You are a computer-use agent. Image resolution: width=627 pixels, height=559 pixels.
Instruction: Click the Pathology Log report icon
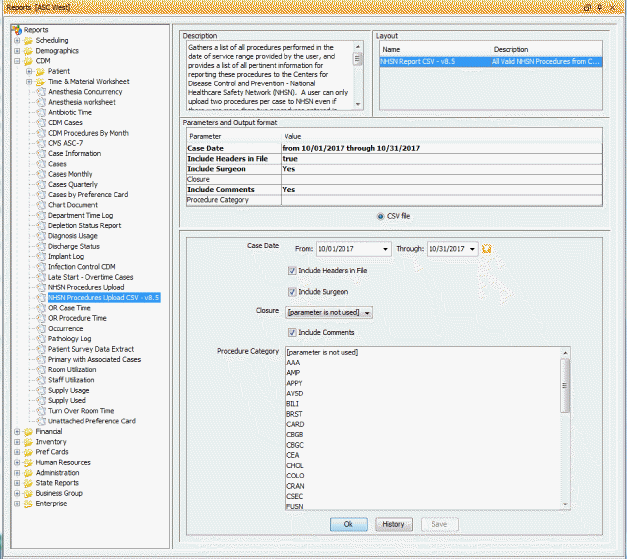(41, 339)
